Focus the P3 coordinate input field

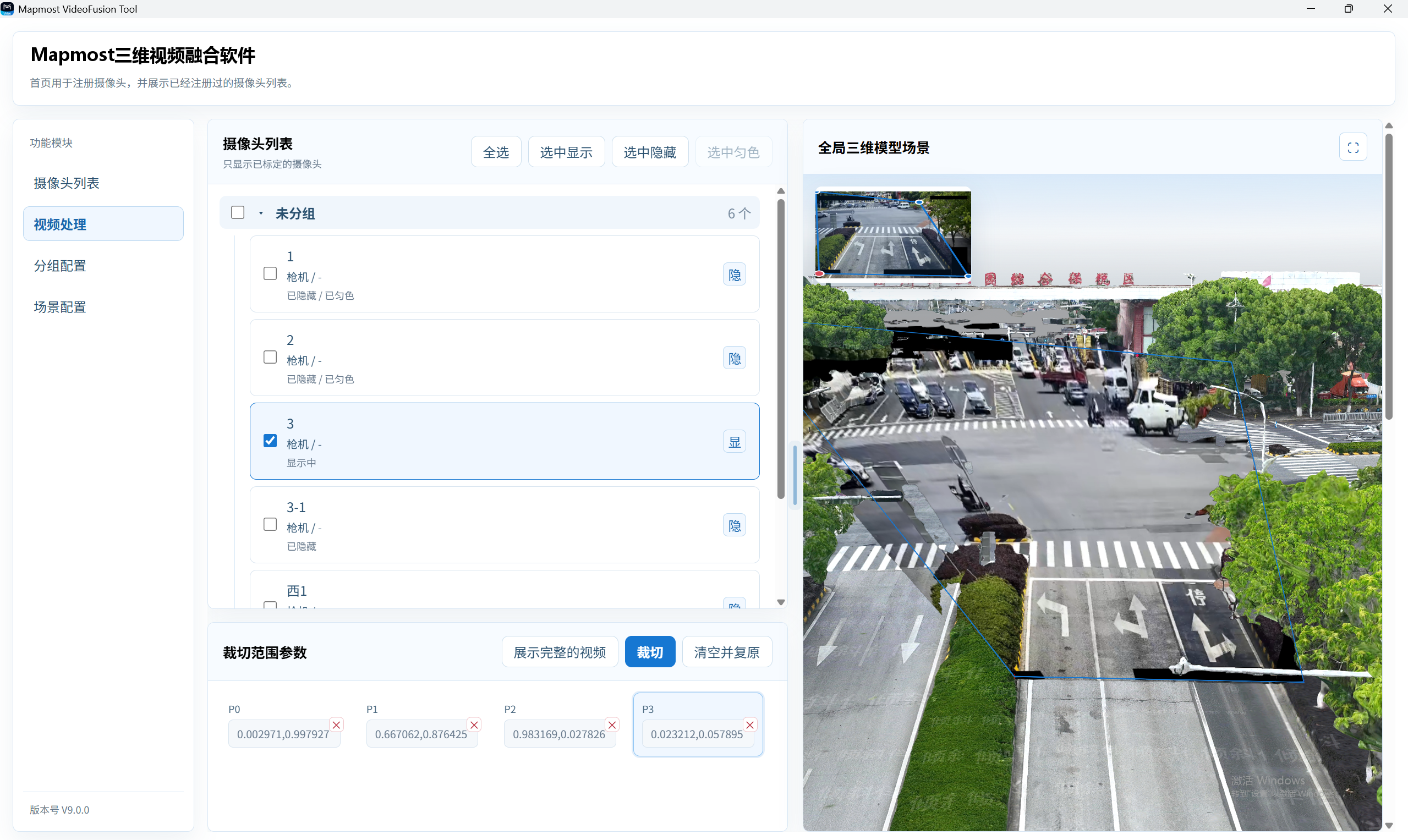(x=698, y=734)
